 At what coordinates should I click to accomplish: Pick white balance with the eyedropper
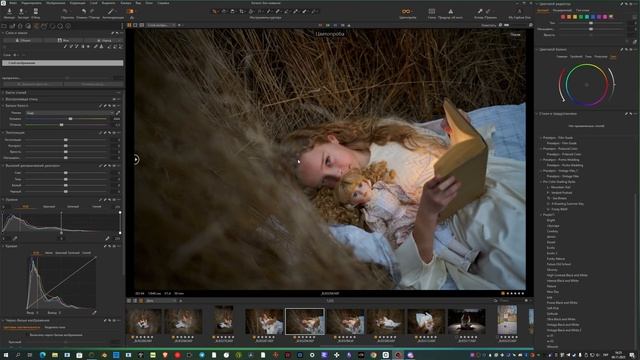pos(118,113)
